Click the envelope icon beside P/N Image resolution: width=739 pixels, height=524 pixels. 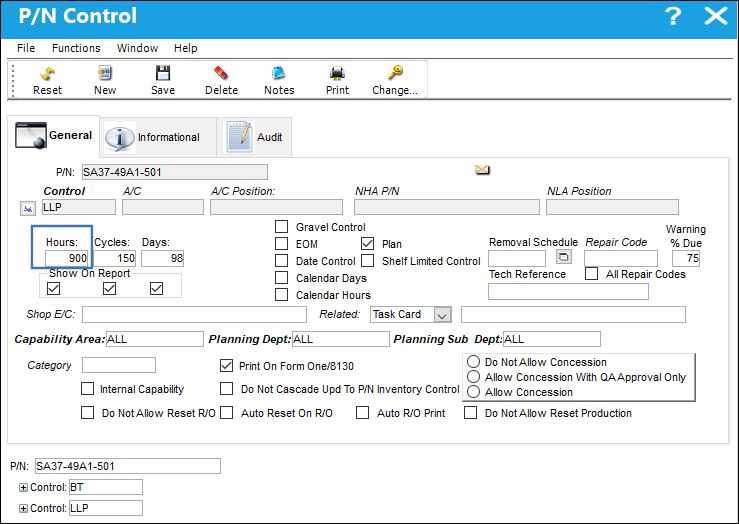[482, 170]
